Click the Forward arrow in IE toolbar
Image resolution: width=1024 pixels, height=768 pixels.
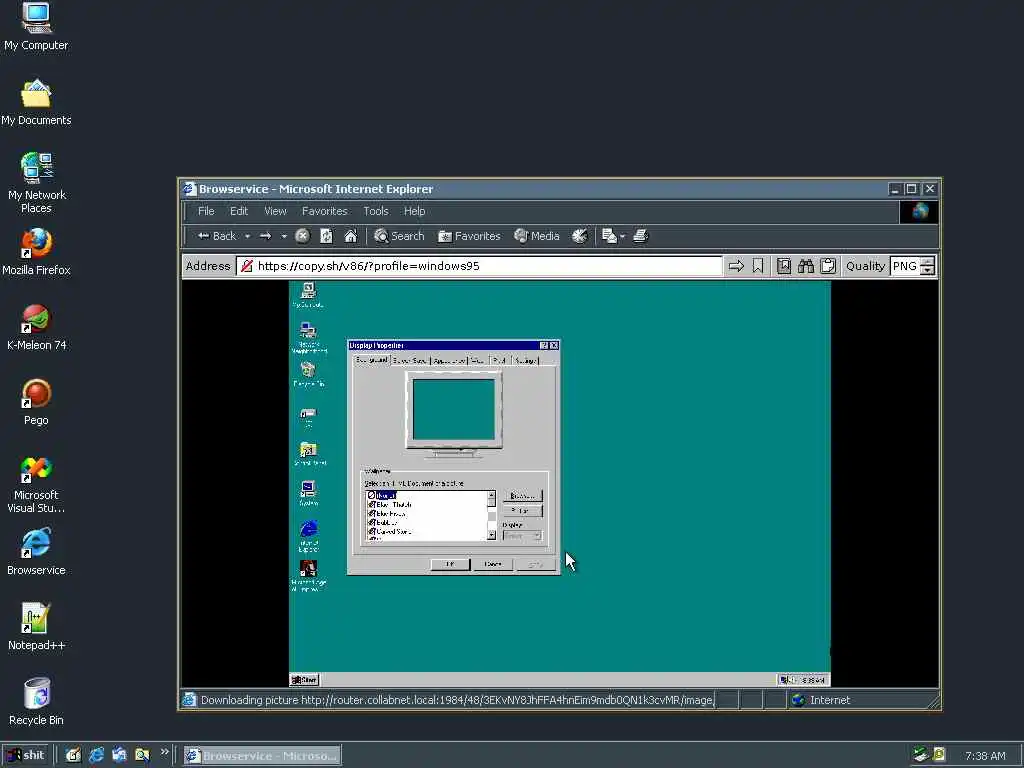click(265, 236)
